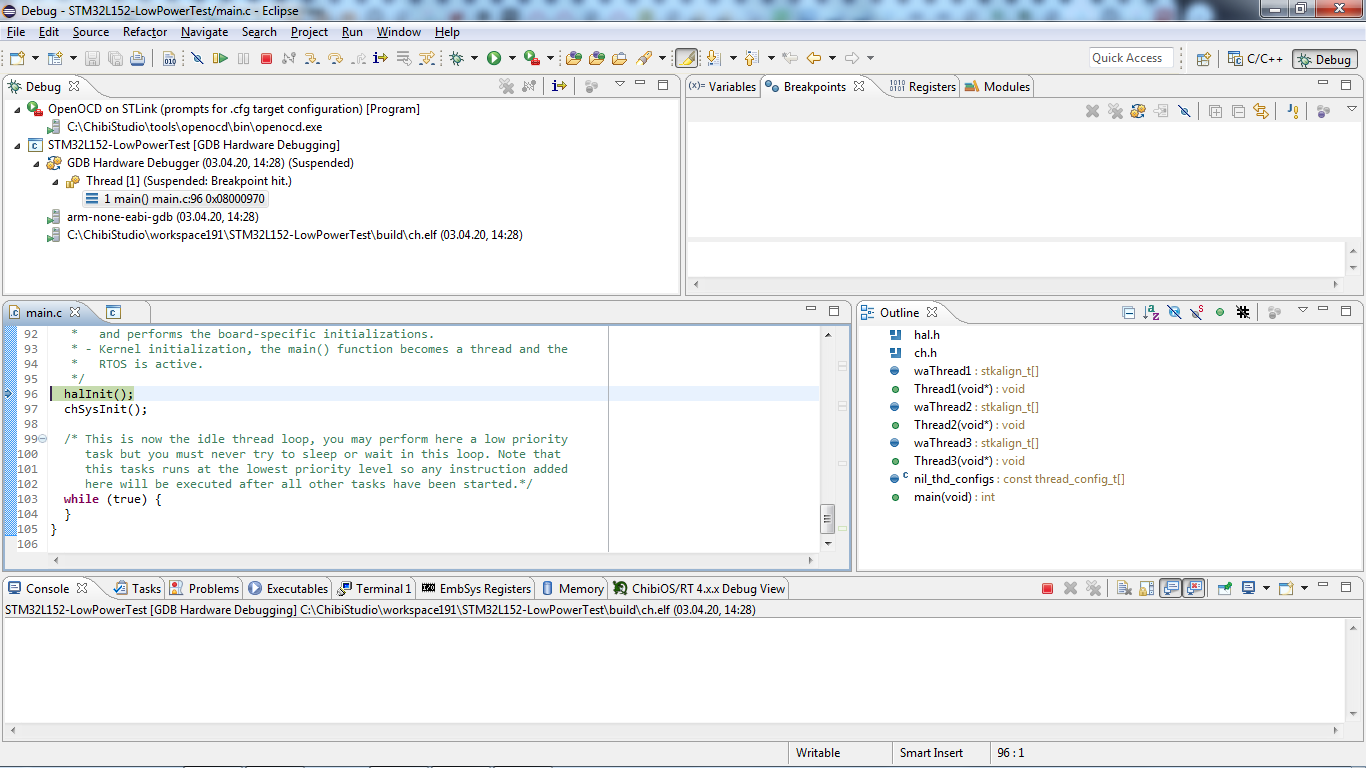Click the Save icon in main toolbar
Viewport: 1366px width, 768px height.
pos(92,59)
